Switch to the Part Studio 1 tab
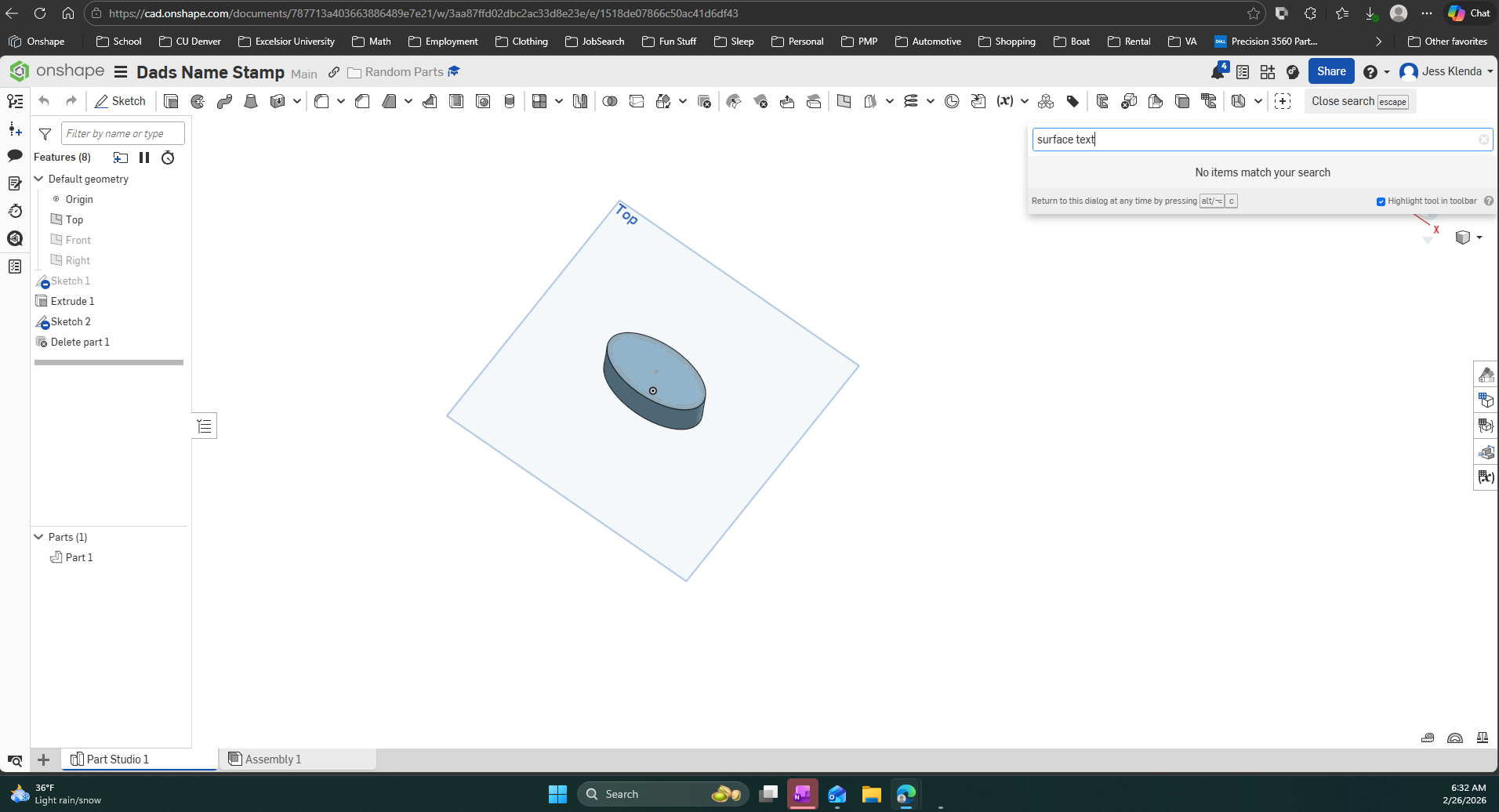The image size is (1499, 812). 140,759
